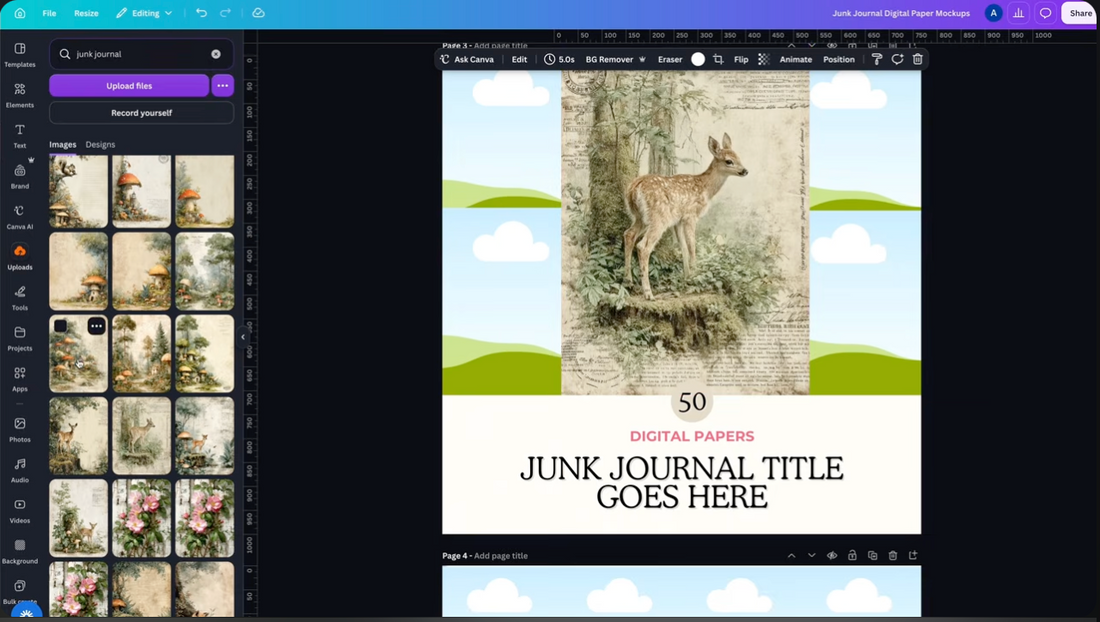Open the Videos panel
1100x622 pixels.
click(20, 511)
